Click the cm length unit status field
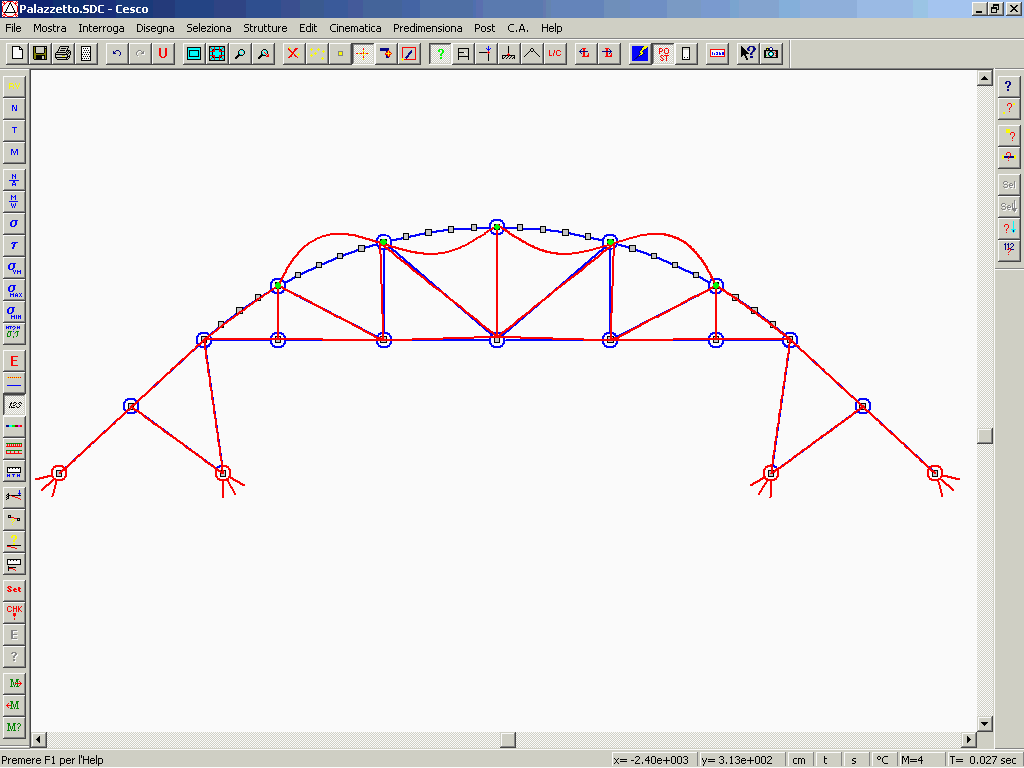 [799, 760]
